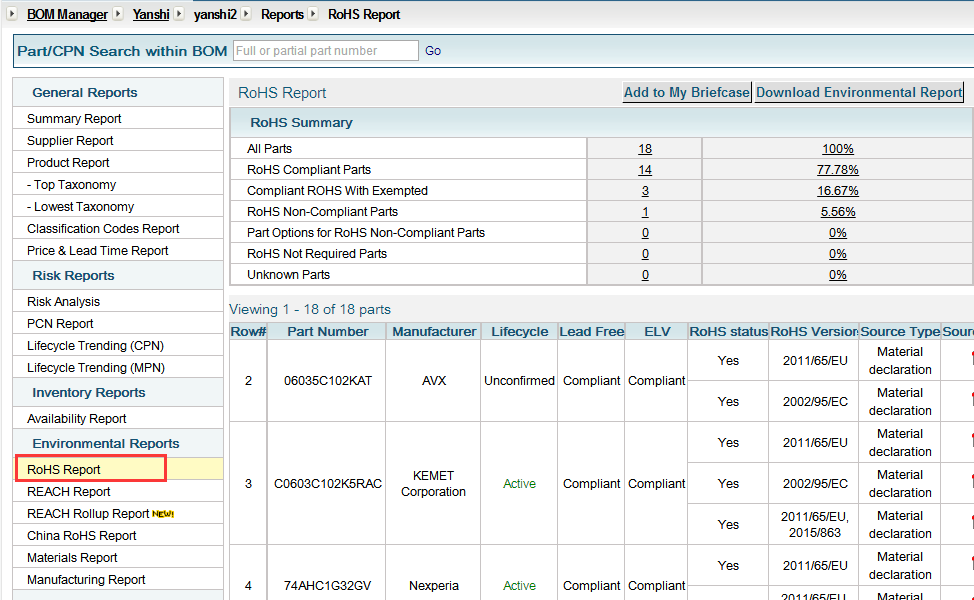974x600 pixels.
Task: Click All Parts count 18
Action: coord(645,148)
